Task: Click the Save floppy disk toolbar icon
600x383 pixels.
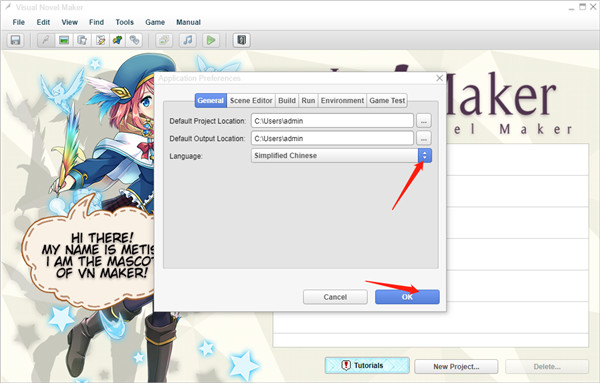Action: pos(15,40)
